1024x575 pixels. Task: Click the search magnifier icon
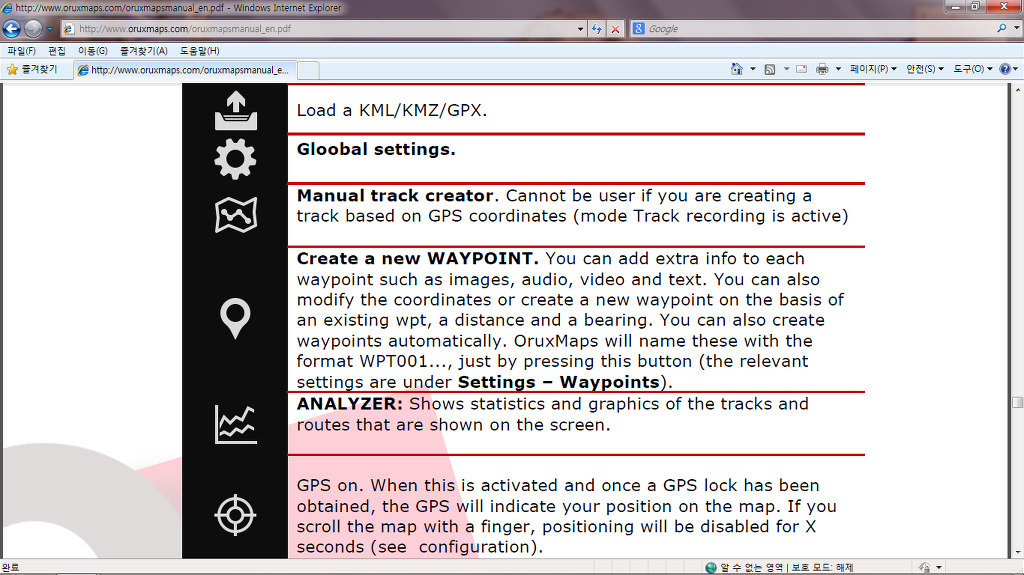click(x=1001, y=28)
